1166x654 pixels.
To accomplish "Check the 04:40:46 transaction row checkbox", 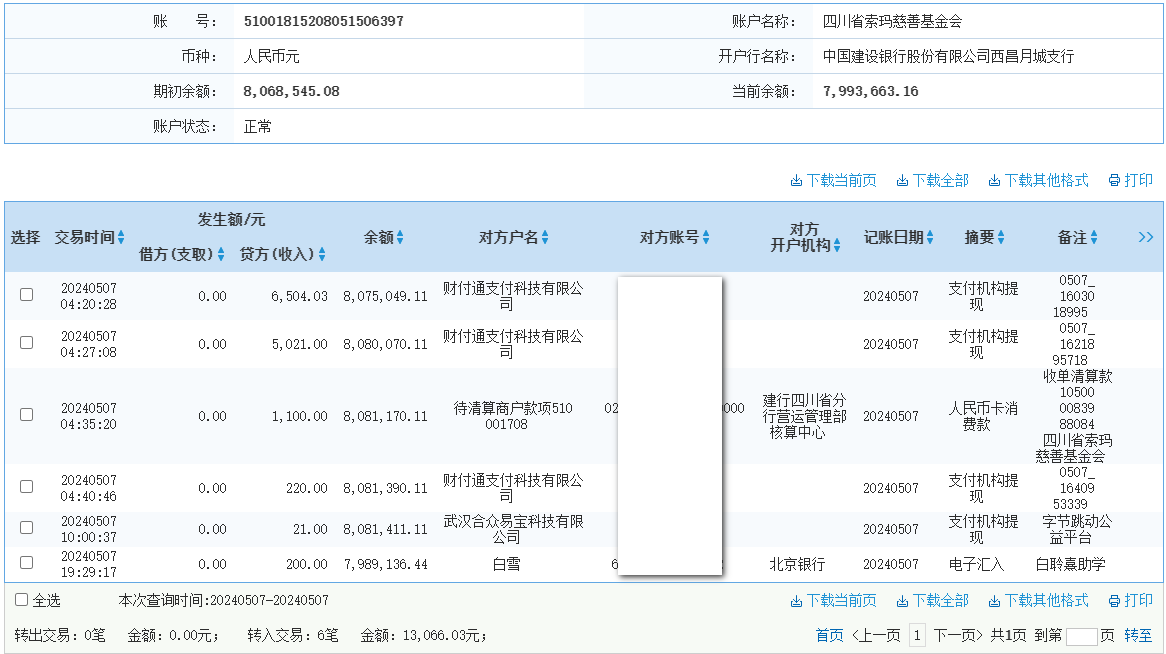I will pos(27,487).
